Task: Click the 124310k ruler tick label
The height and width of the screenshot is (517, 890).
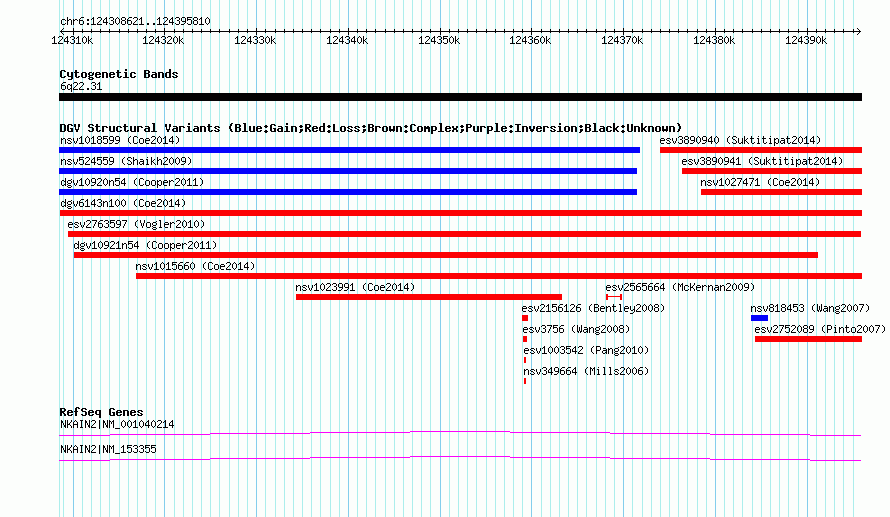Action: click(72, 40)
